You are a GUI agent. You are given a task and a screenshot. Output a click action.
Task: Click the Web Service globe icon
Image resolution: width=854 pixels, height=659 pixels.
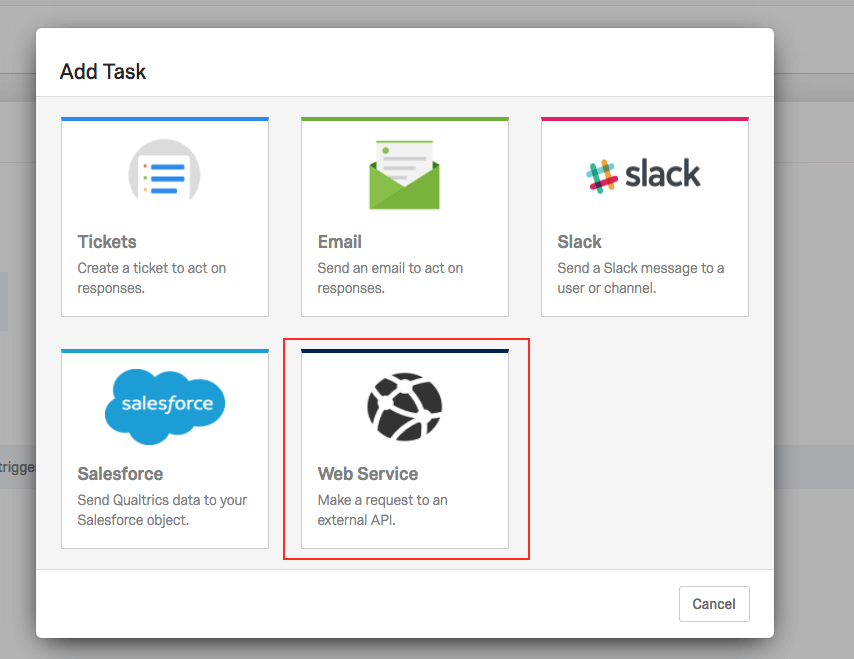[405, 406]
